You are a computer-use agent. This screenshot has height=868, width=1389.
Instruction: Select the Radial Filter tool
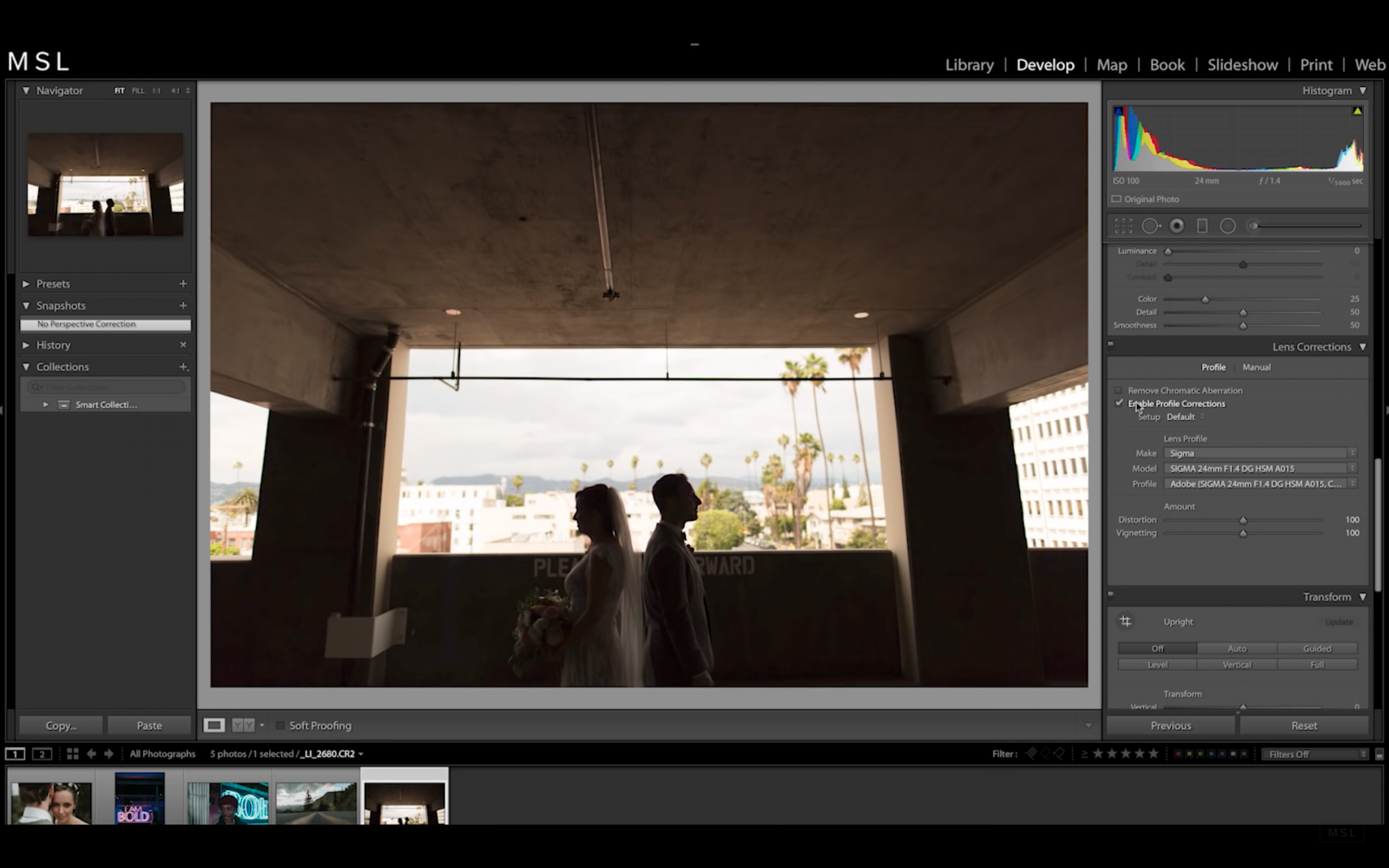(1228, 226)
